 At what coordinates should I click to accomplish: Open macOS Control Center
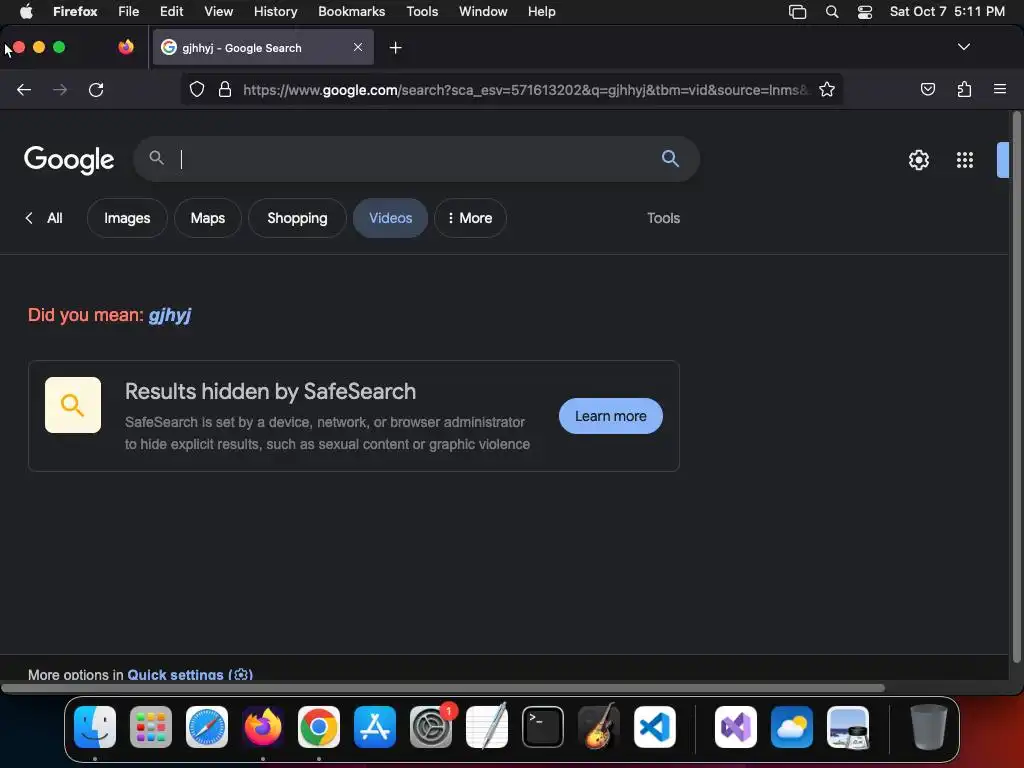865,12
